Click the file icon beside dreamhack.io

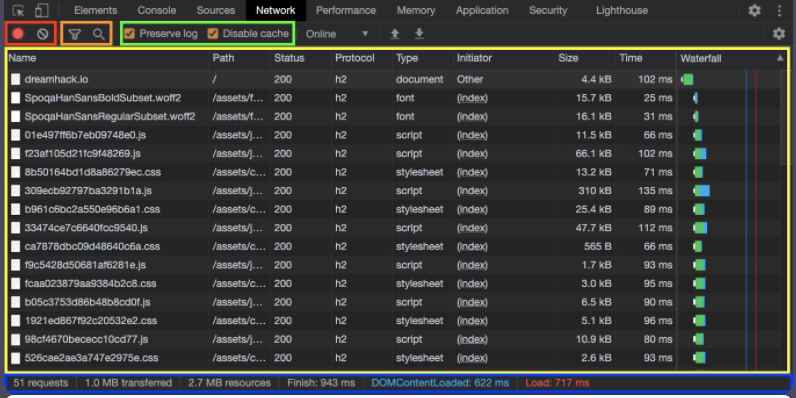pos(16,79)
